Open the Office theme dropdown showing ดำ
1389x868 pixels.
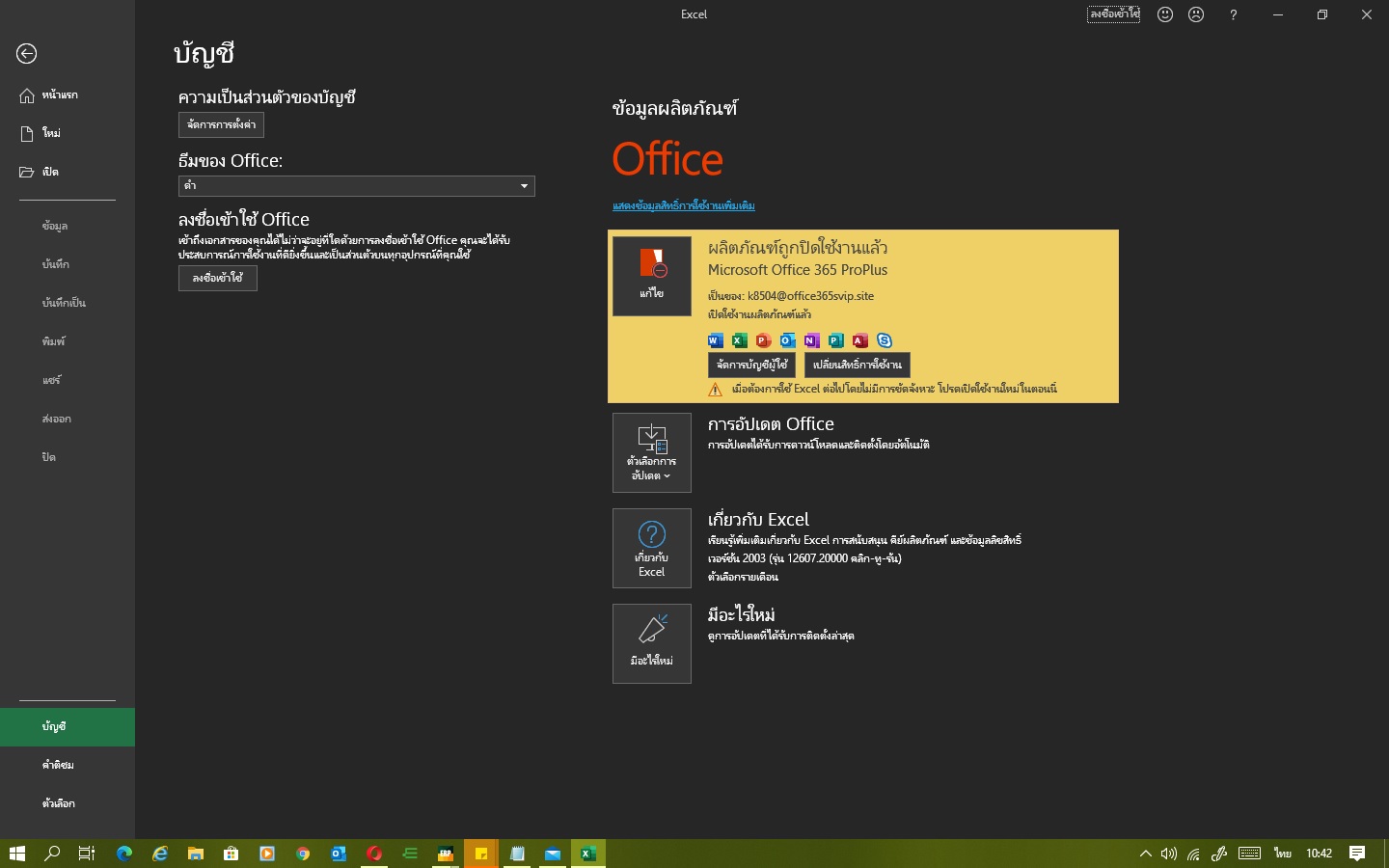coord(357,186)
